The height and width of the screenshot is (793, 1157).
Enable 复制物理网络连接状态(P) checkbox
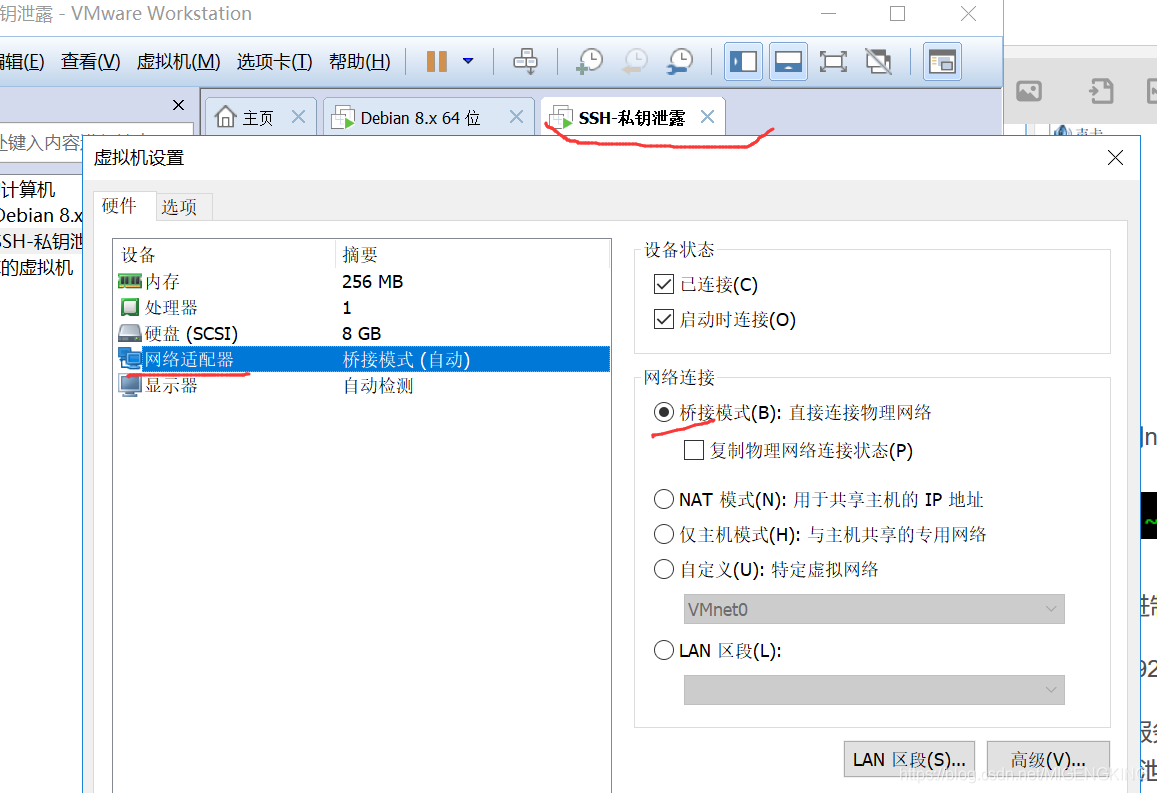pyautogui.click(x=694, y=450)
